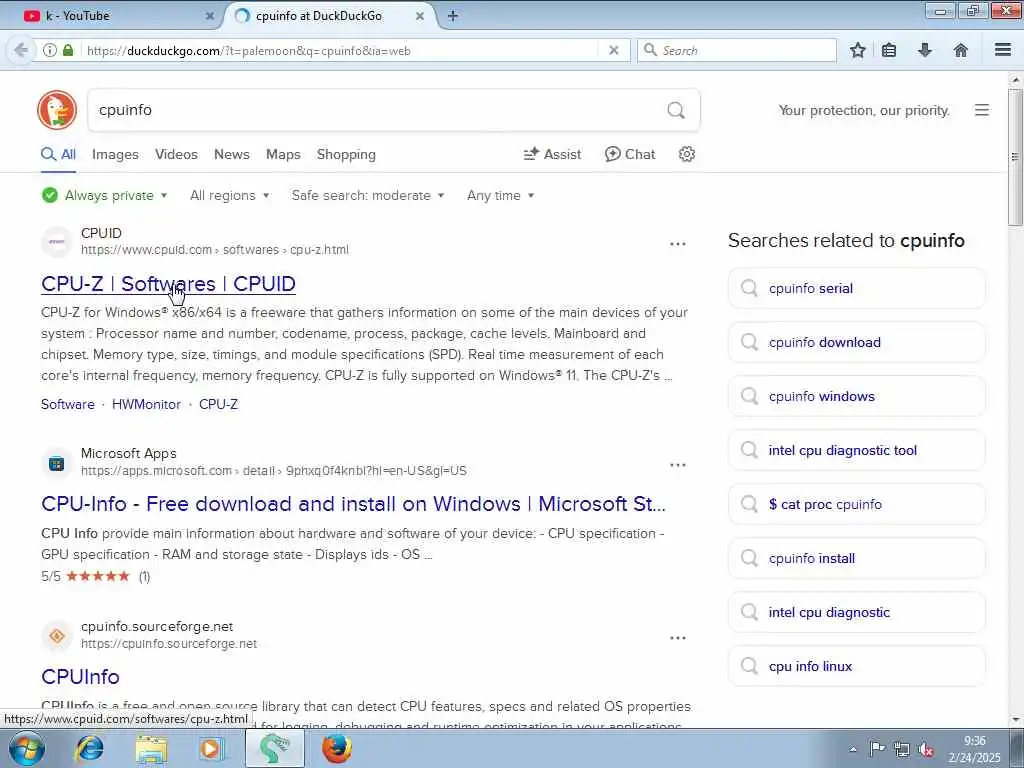
Task: Close the cpuinfo at DuckDuckGo tab
Action: (x=420, y=16)
